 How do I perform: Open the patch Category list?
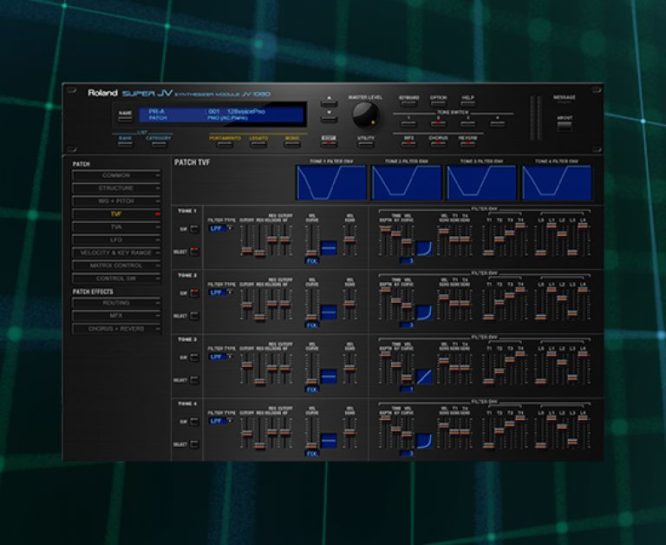click(160, 142)
